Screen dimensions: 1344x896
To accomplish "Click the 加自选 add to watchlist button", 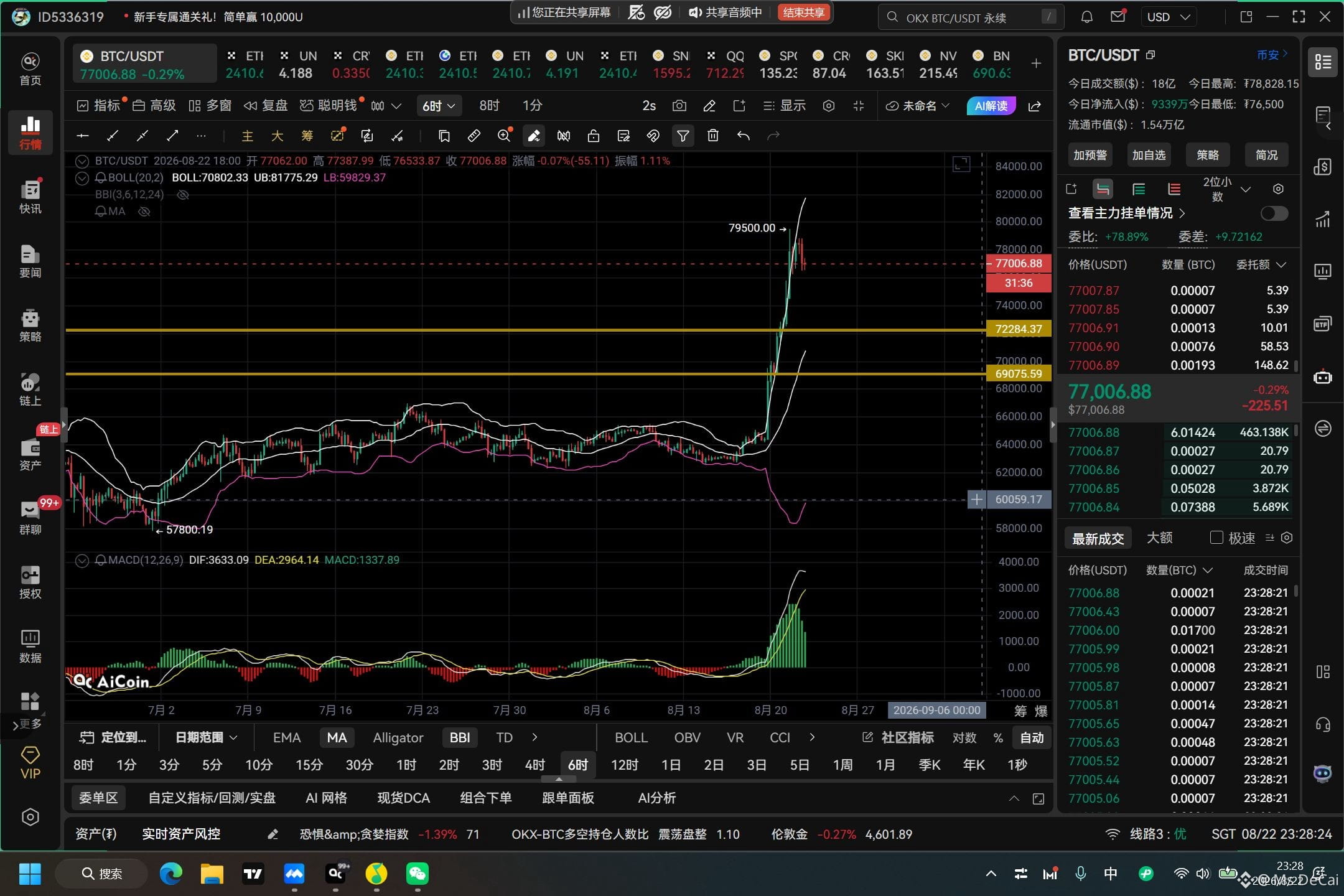I will [x=1149, y=155].
